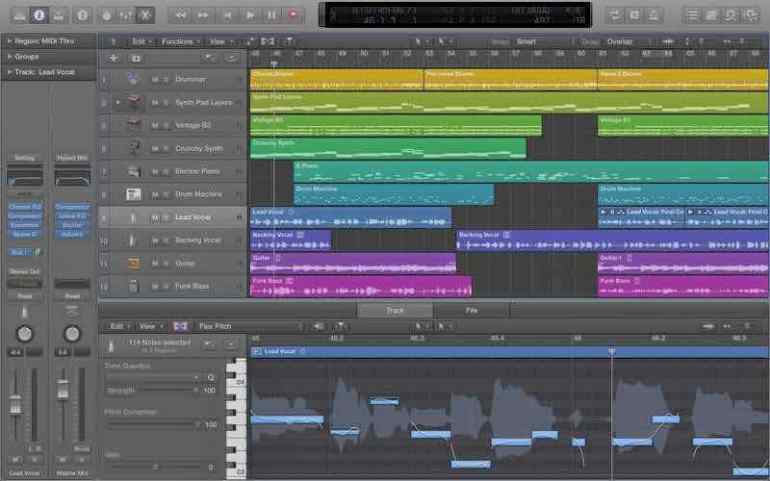
Task: Click the Channel EQ plugin slot
Action: (25, 207)
